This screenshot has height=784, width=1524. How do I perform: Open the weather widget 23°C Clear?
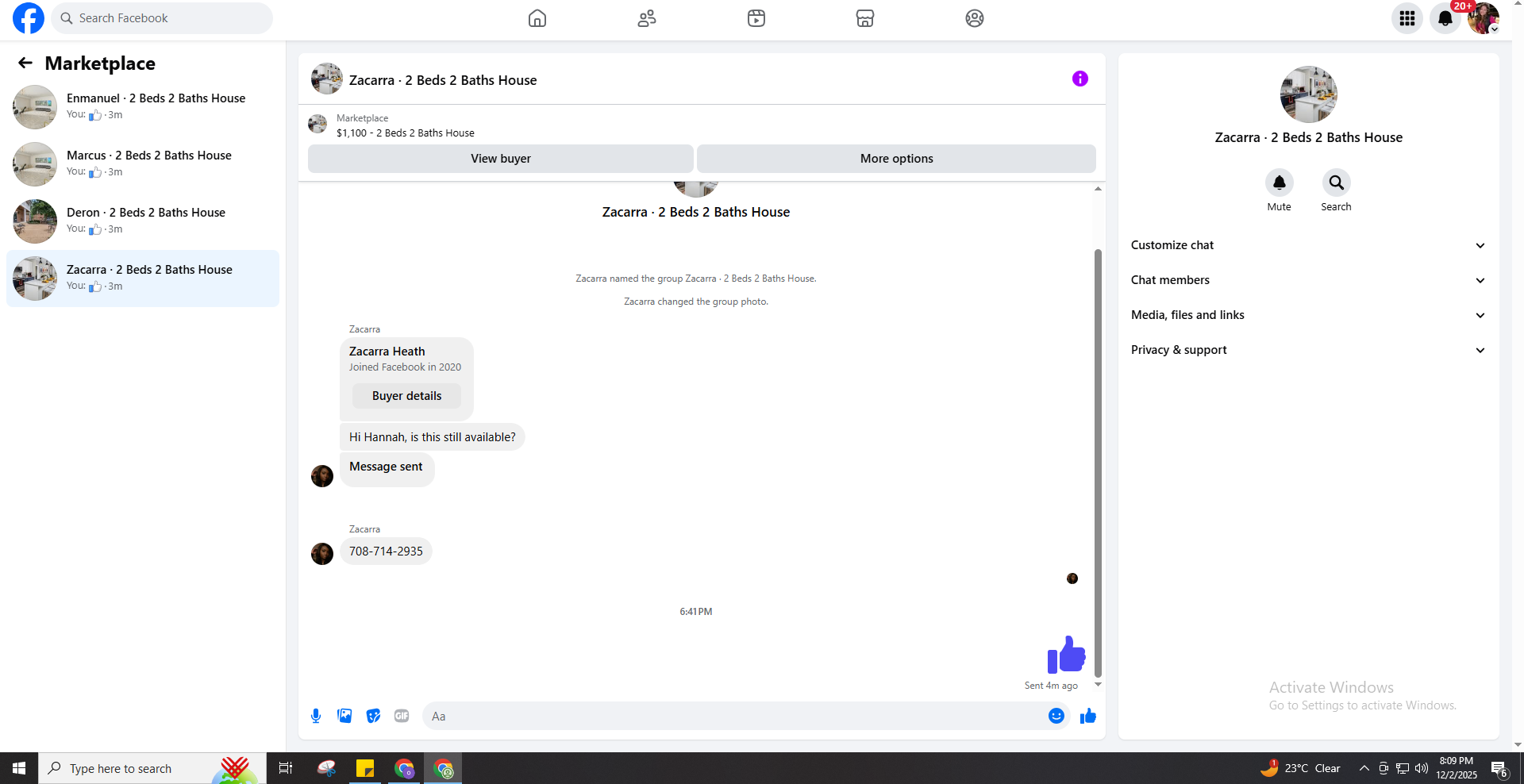pos(1300,768)
